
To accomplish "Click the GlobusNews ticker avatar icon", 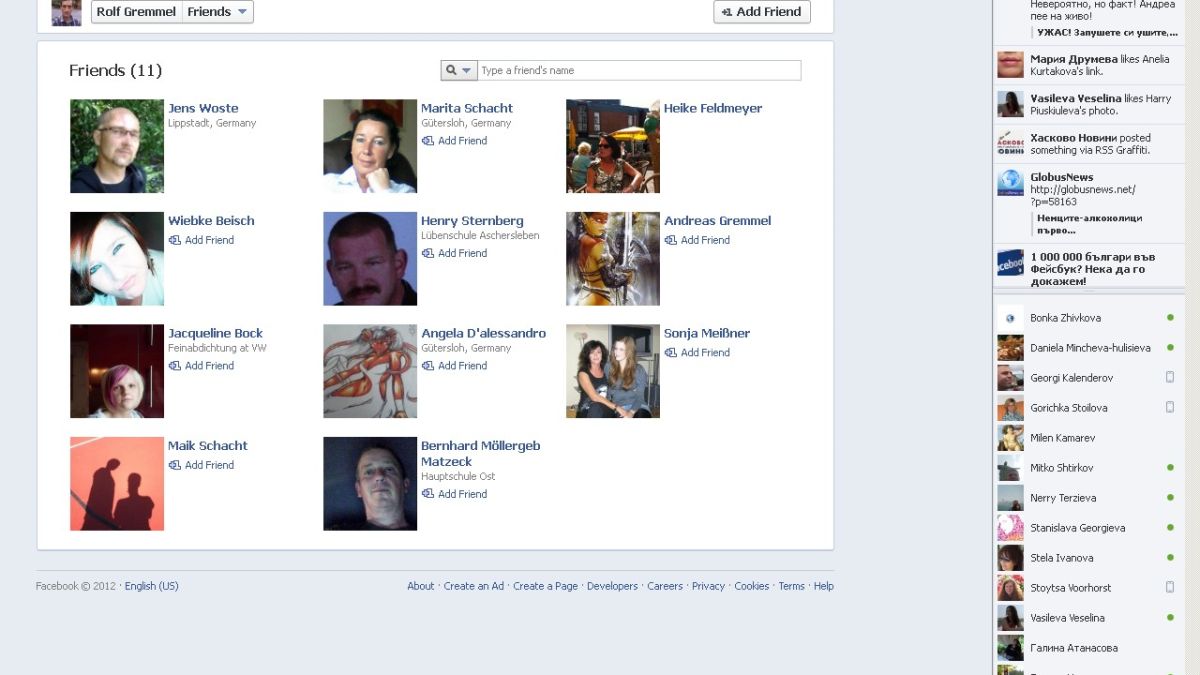I will pyautogui.click(x=1010, y=183).
